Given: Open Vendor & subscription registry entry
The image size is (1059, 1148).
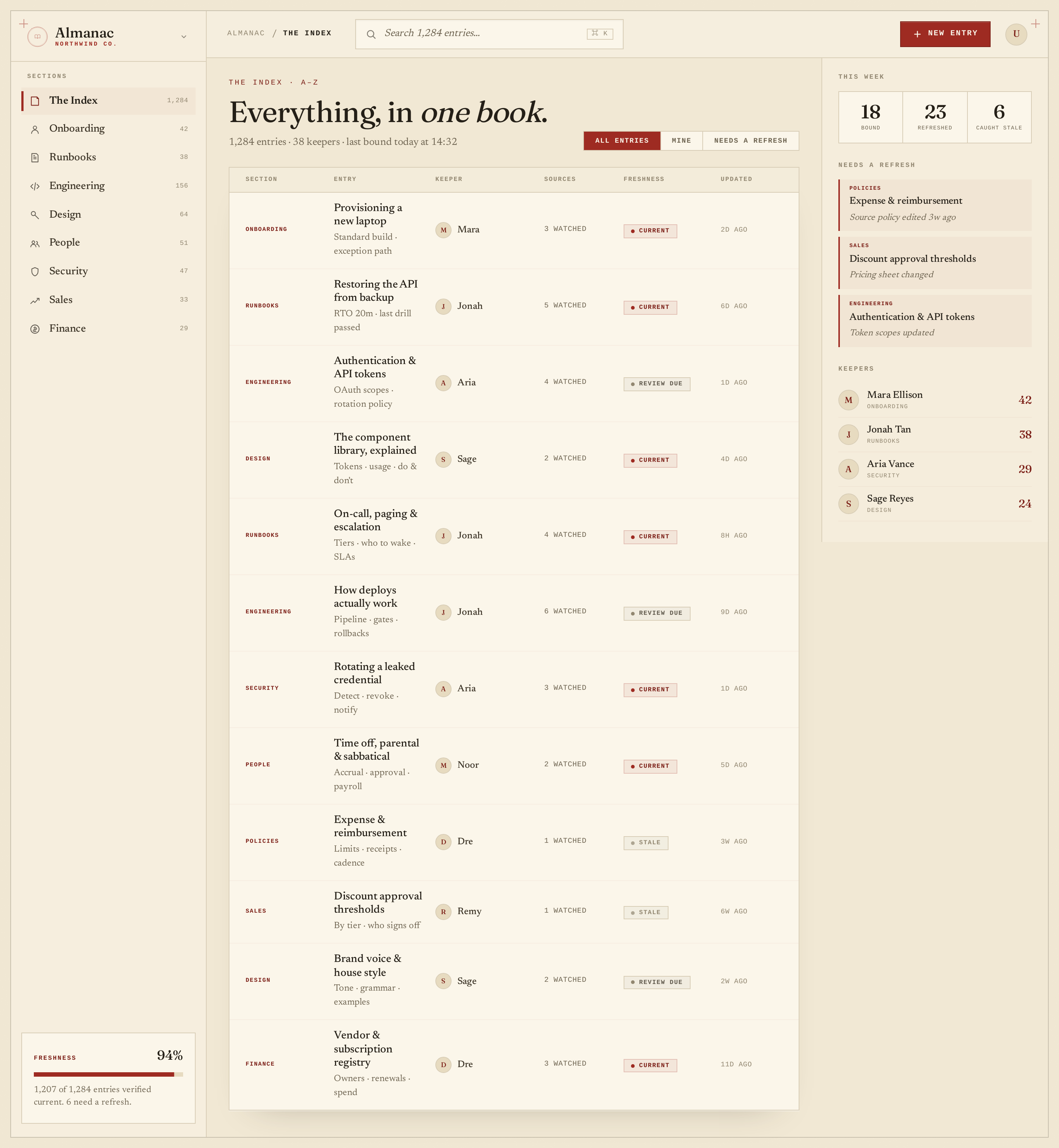Looking at the screenshot, I should click(x=363, y=1048).
